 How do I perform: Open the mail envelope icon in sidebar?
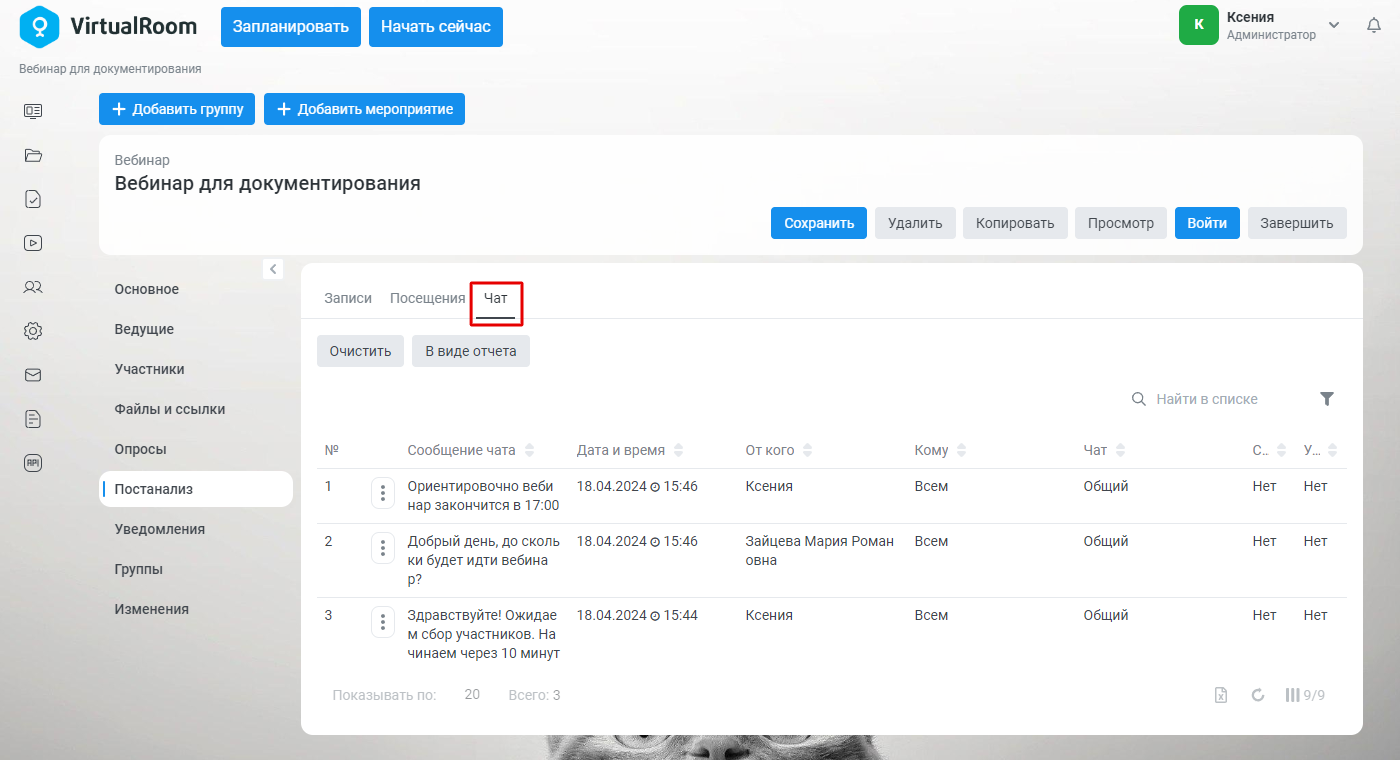33,375
